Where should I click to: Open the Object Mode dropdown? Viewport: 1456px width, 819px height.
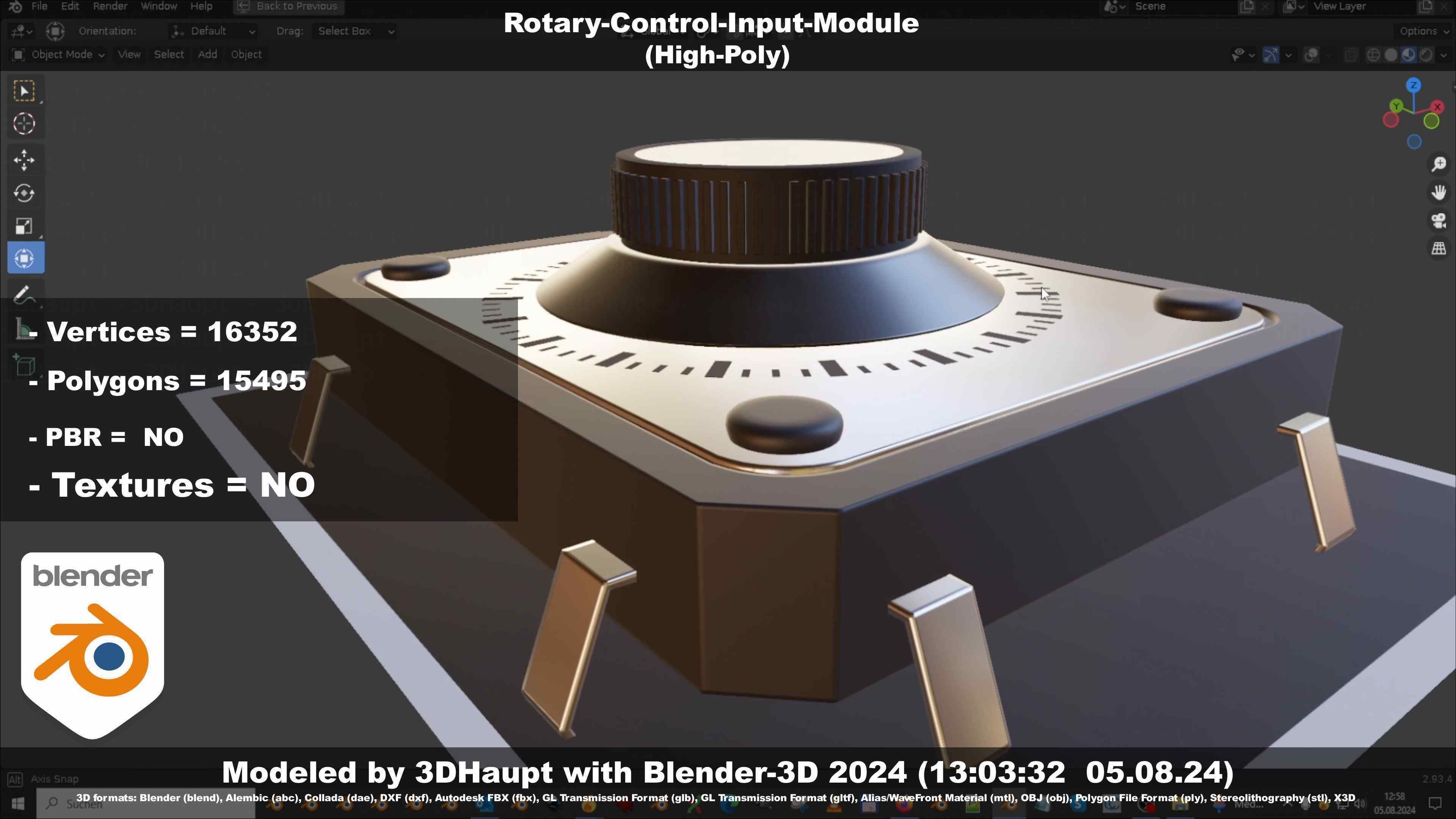pyautogui.click(x=58, y=55)
